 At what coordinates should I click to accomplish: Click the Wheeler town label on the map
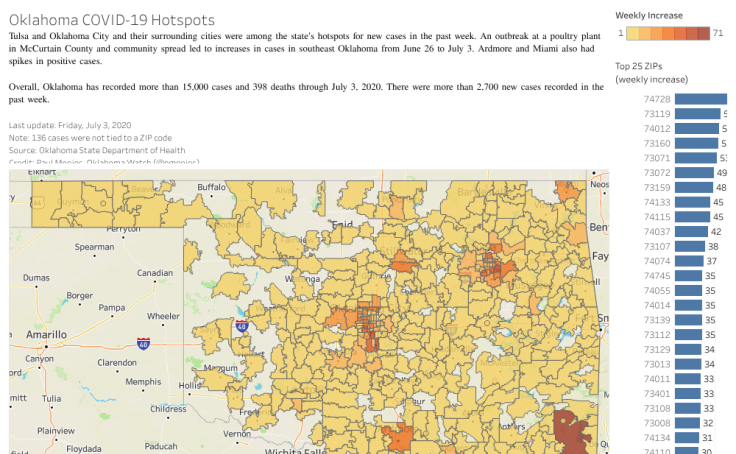163,316
